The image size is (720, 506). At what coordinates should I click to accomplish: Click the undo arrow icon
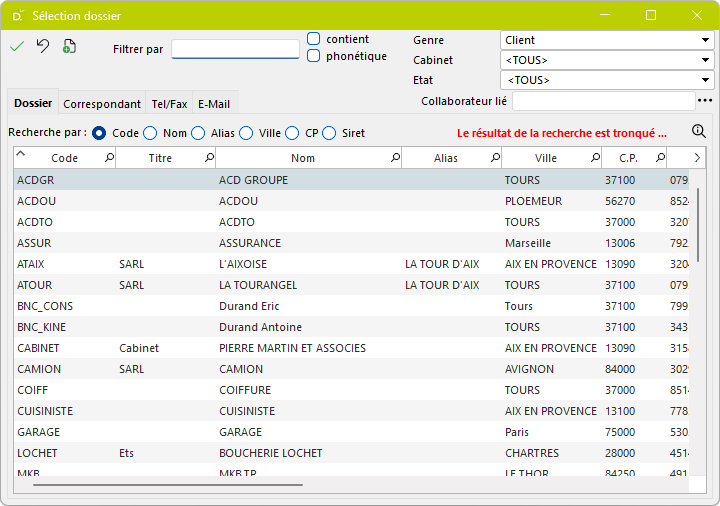pyautogui.click(x=42, y=46)
